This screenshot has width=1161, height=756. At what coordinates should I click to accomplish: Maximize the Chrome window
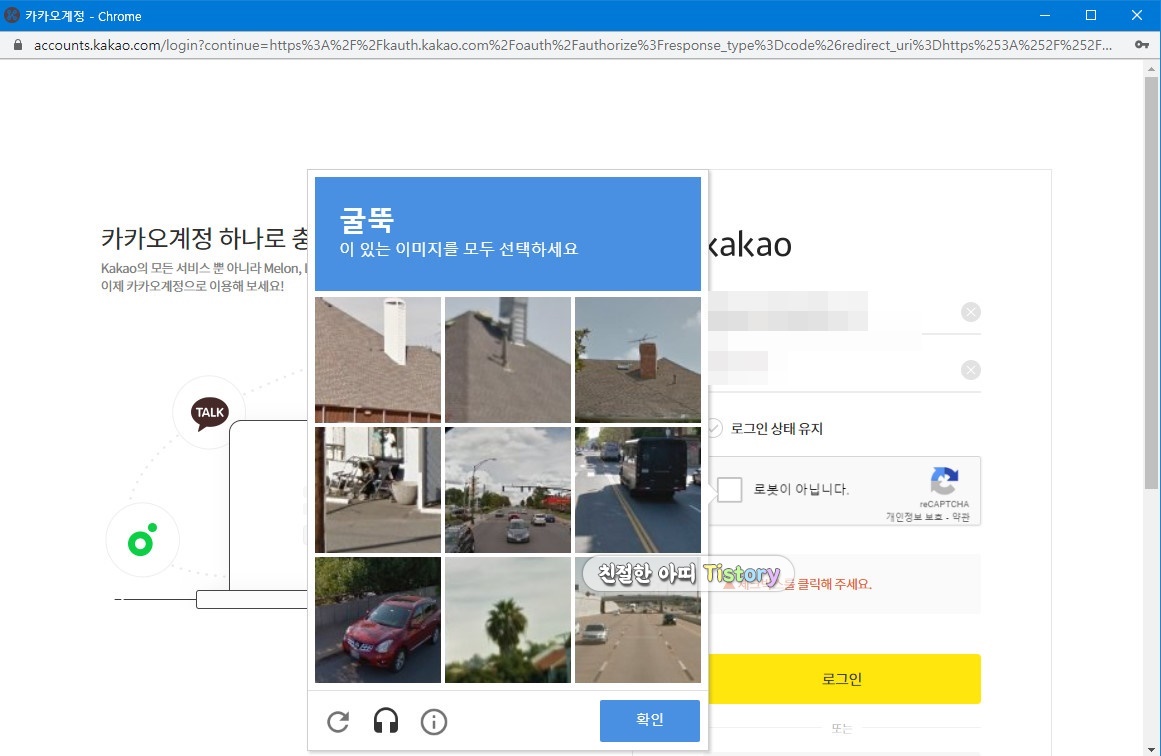pyautogui.click(x=1091, y=15)
